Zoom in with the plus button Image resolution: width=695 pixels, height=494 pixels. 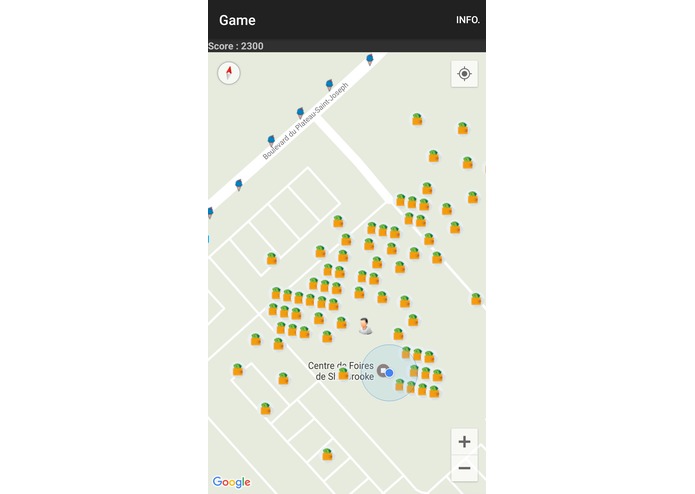tap(464, 441)
